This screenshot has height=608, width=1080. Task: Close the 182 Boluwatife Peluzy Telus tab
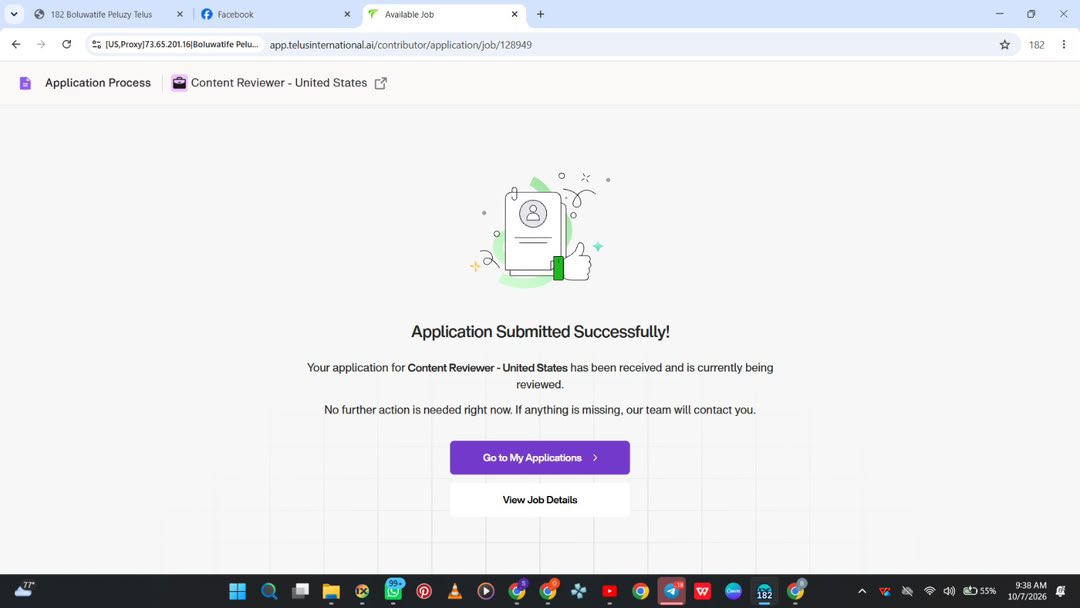pyautogui.click(x=180, y=14)
